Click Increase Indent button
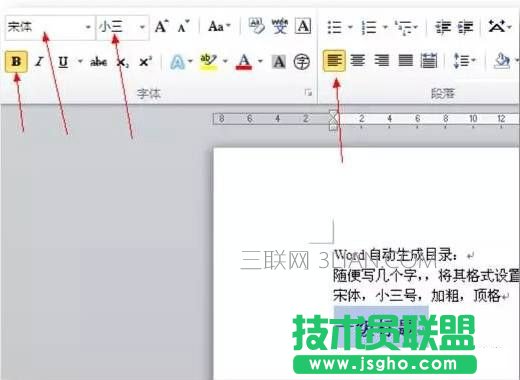 click(465, 27)
